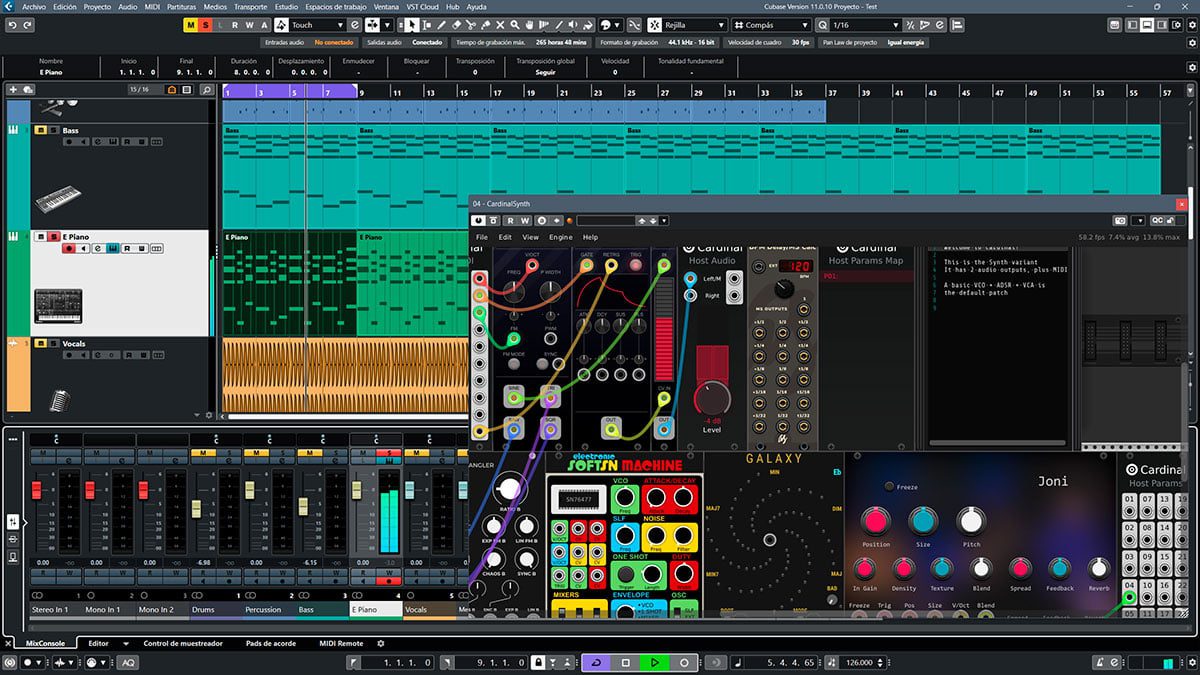Toggle monitor on the E Piano track
The image size is (1200, 675).
click(84, 248)
